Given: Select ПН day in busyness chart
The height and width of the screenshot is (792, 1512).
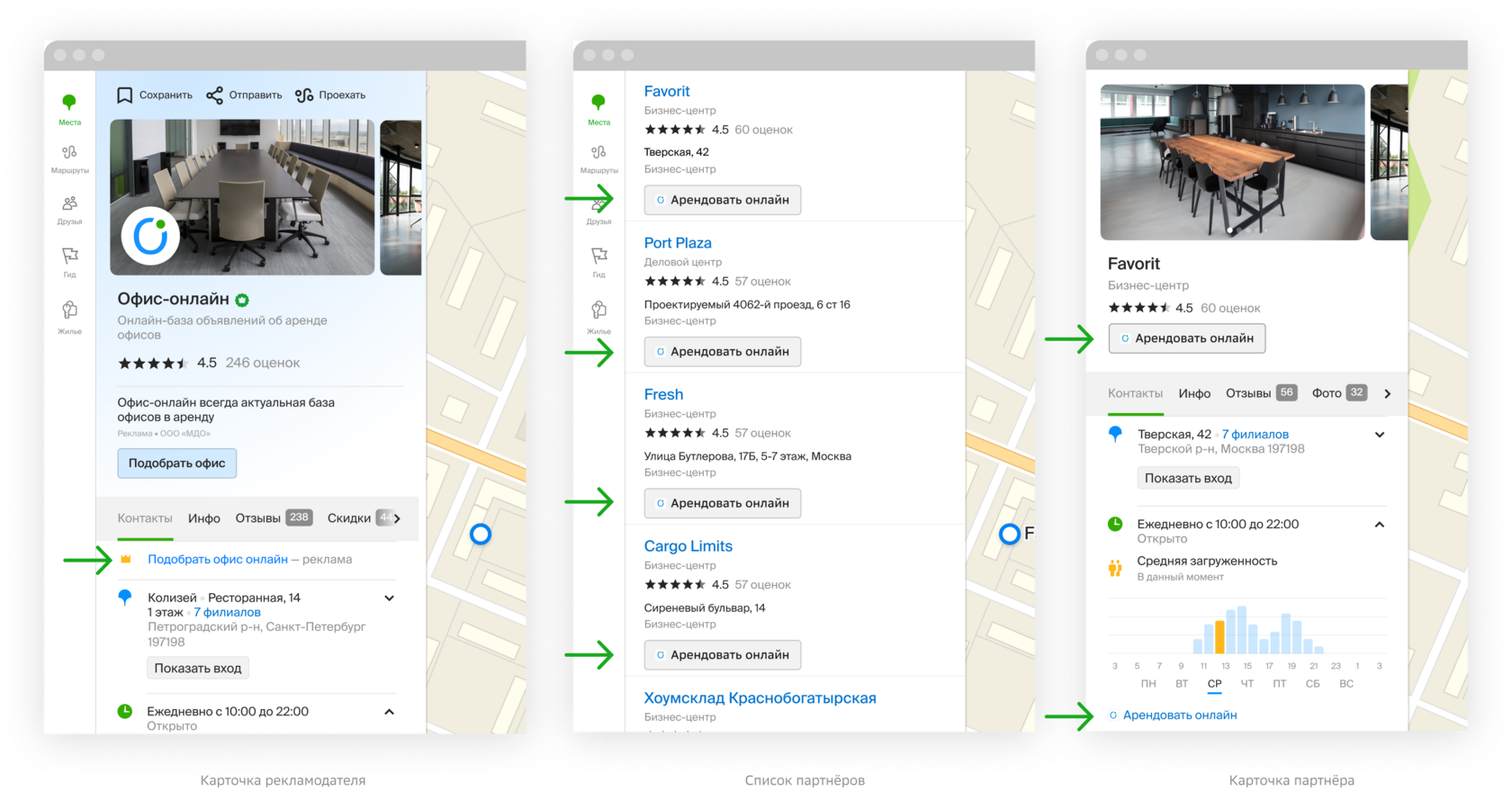Looking at the screenshot, I should [x=1148, y=684].
